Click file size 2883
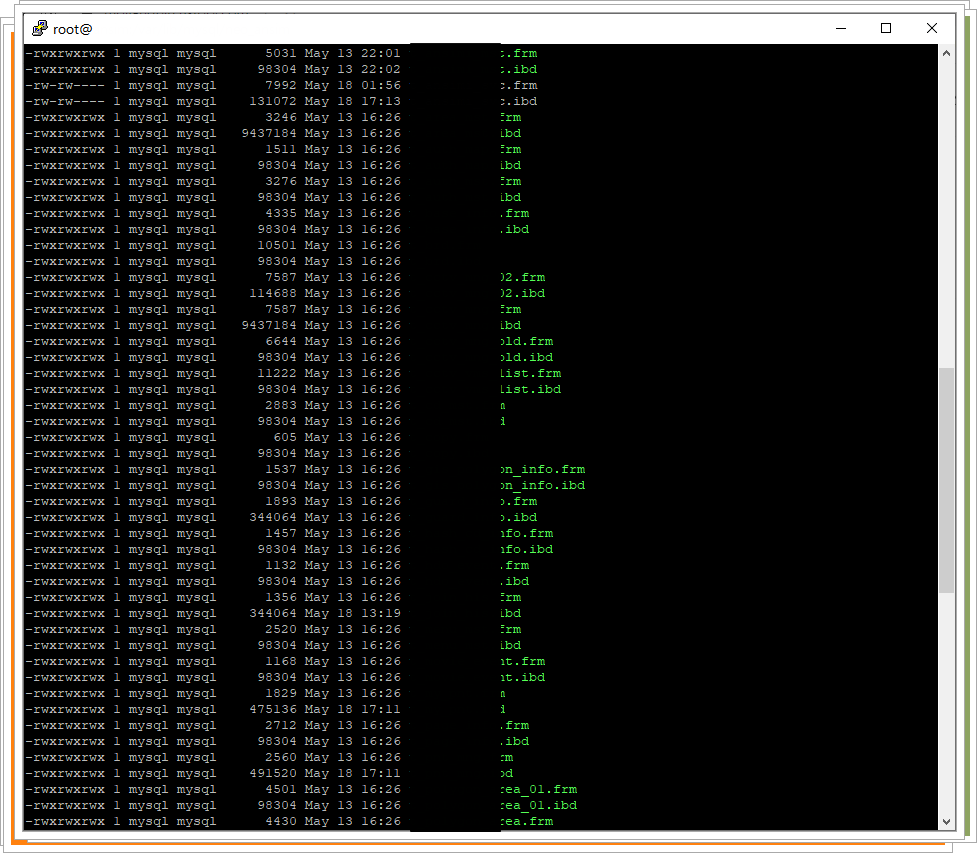 281,406
